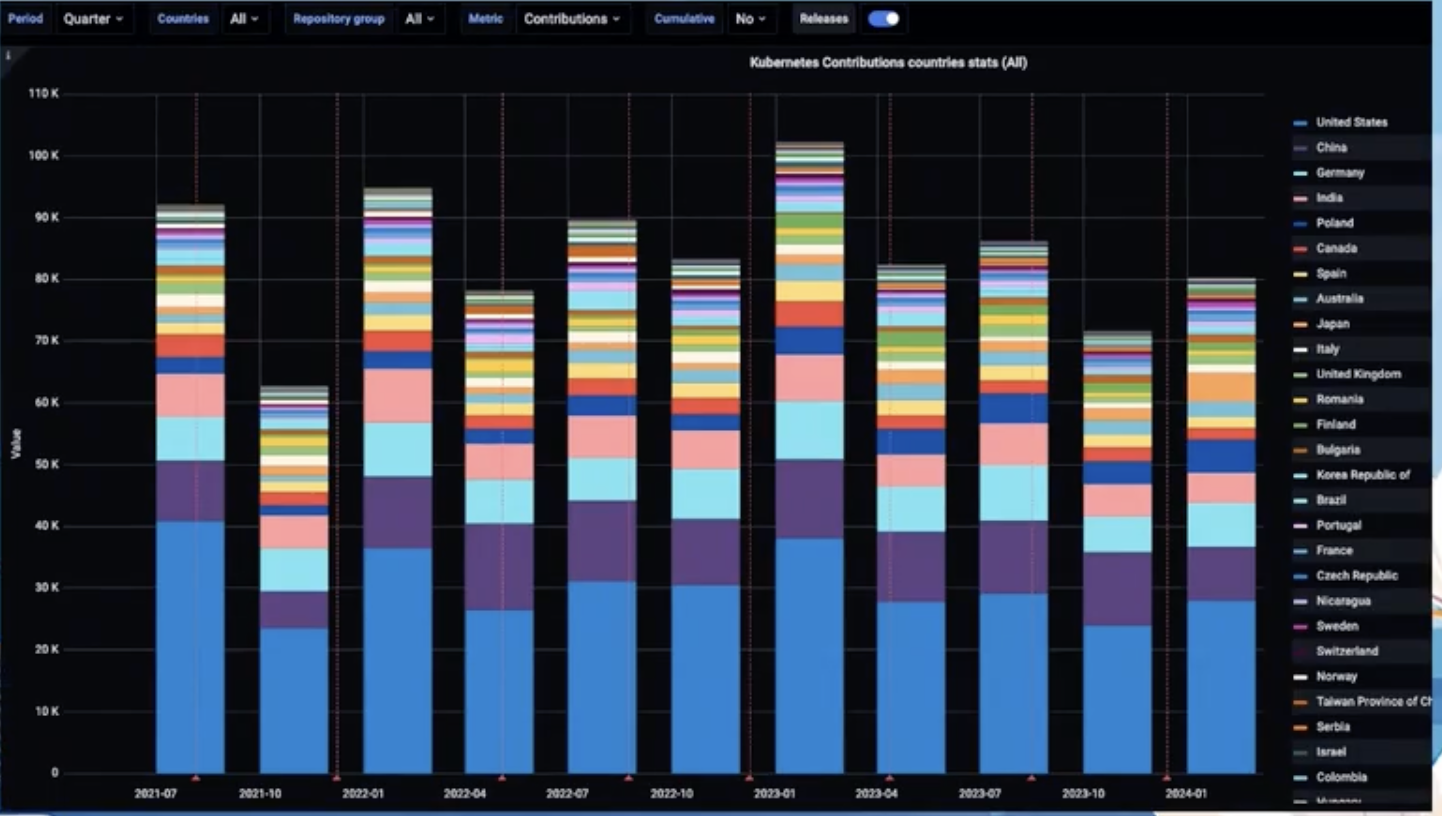
Task: Click the France legend entry
Action: tap(1334, 550)
